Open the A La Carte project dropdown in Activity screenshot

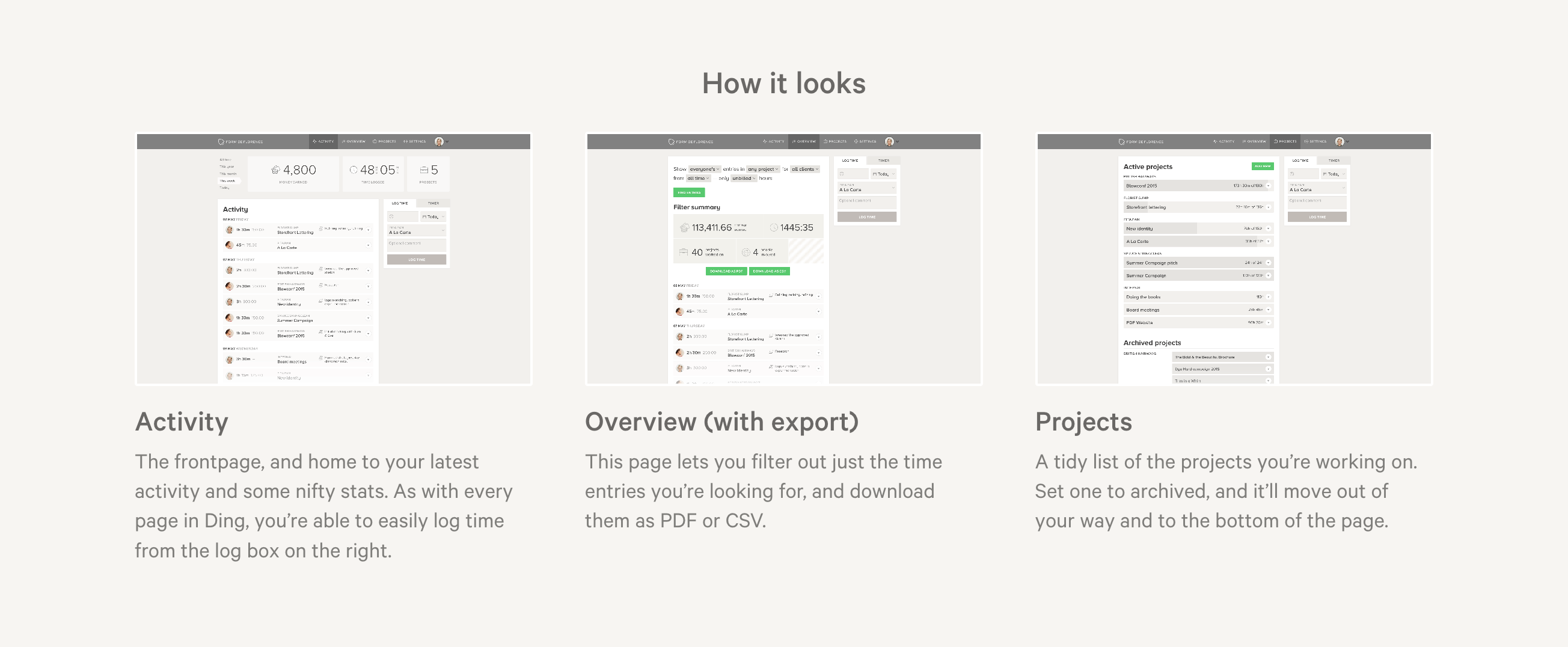click(417, 231)
